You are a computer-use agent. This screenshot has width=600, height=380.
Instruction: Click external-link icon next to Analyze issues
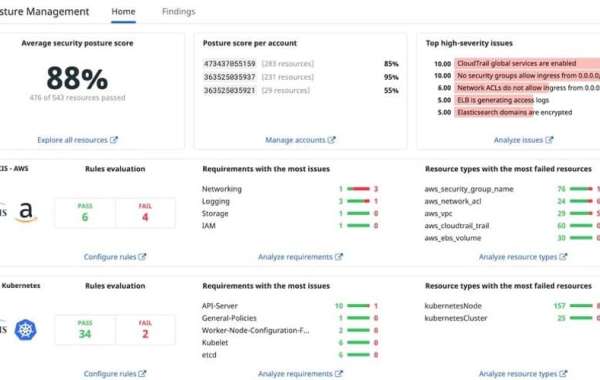coord(549,140)
